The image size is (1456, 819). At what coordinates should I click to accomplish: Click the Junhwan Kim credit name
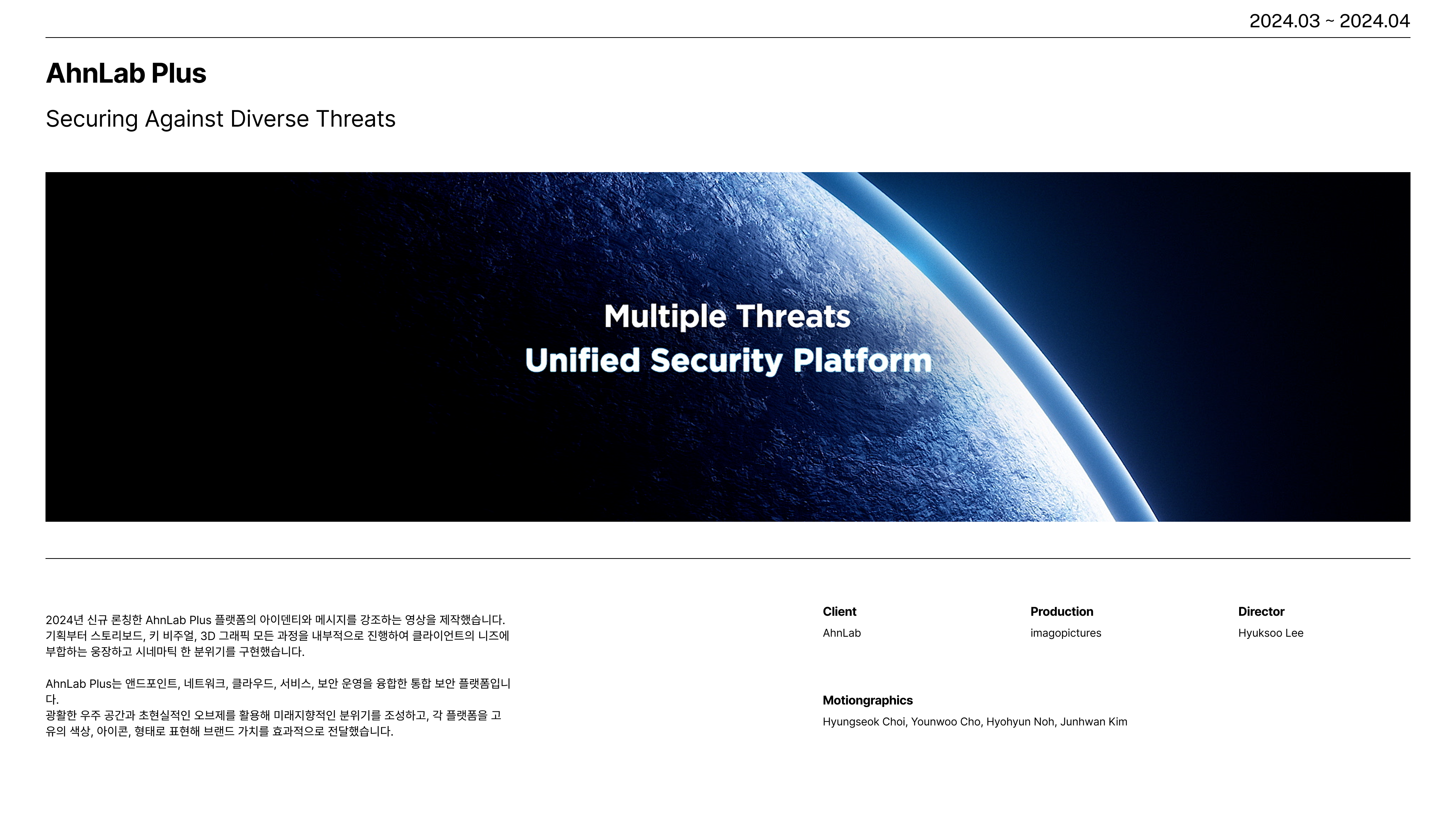1093,722
